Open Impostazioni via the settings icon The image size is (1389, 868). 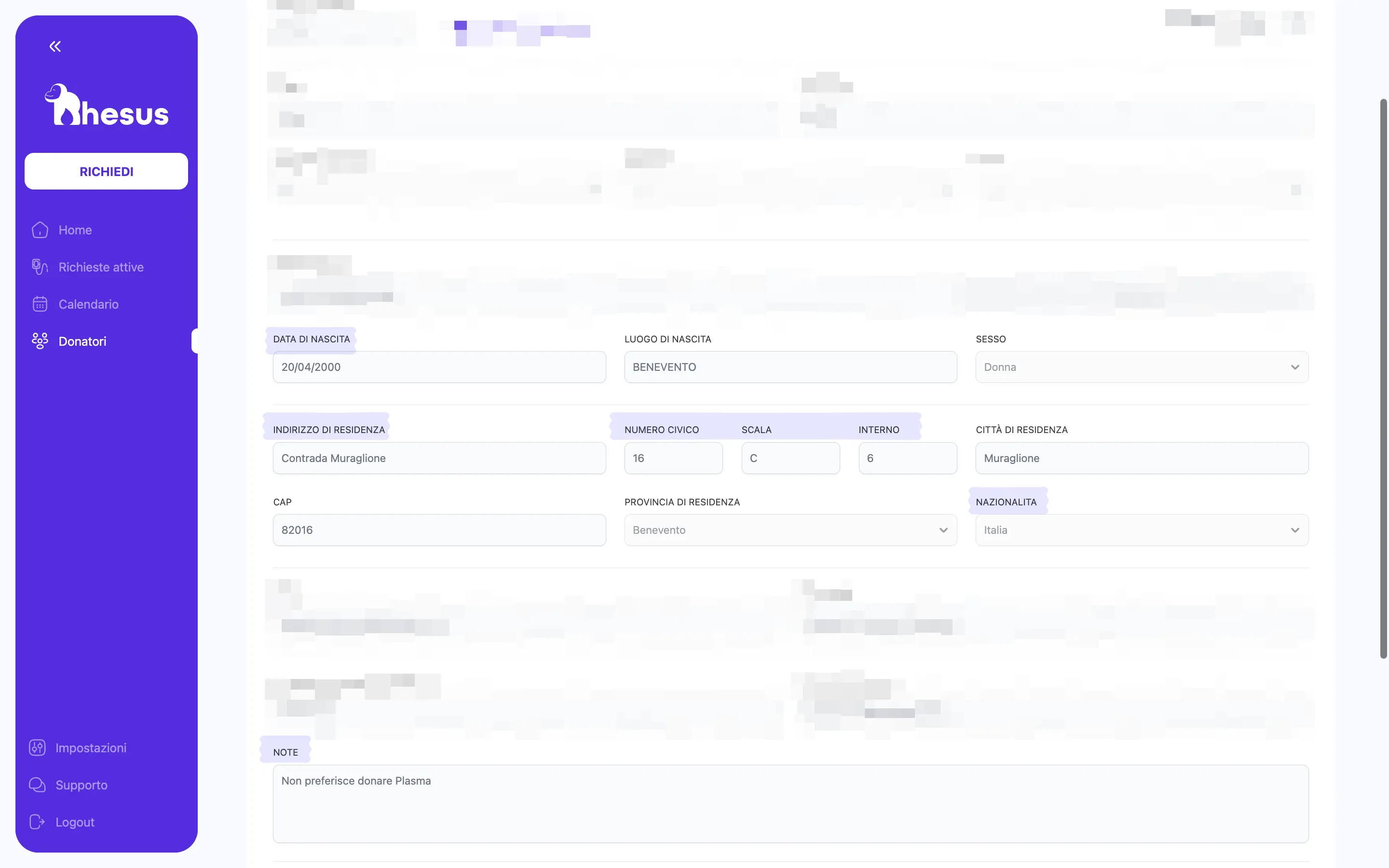(x=37, y=747)
